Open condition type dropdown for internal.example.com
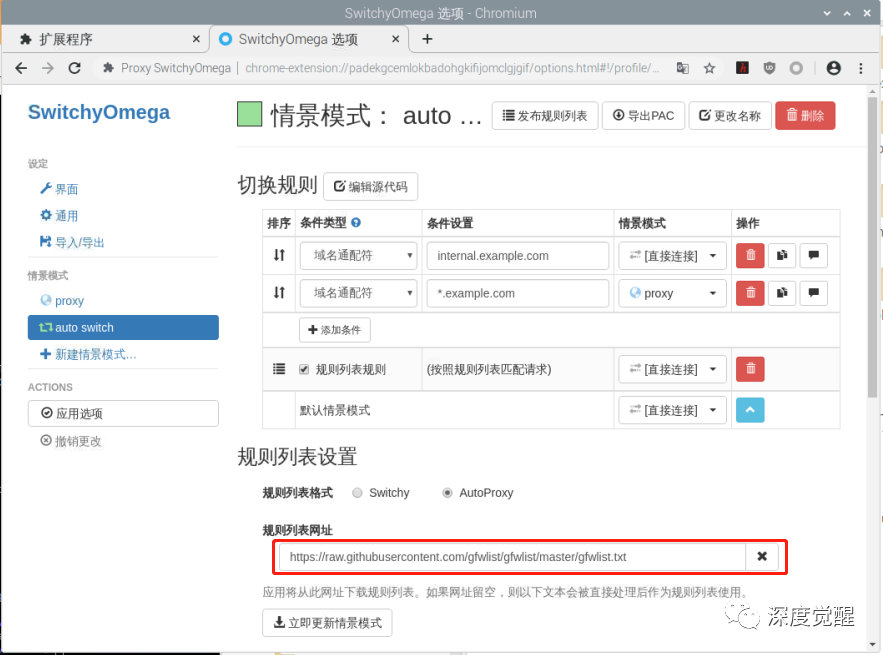Viewport: 883px width, 655px height. pyautogui.click(x=358, y=256)
